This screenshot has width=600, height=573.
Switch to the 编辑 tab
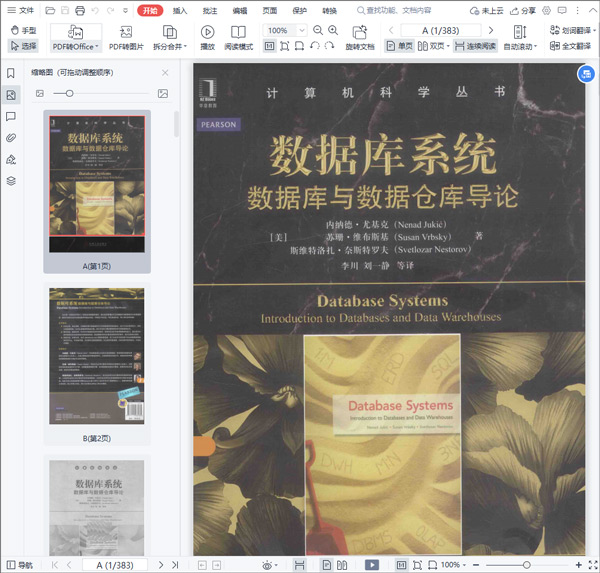point(240,11)
